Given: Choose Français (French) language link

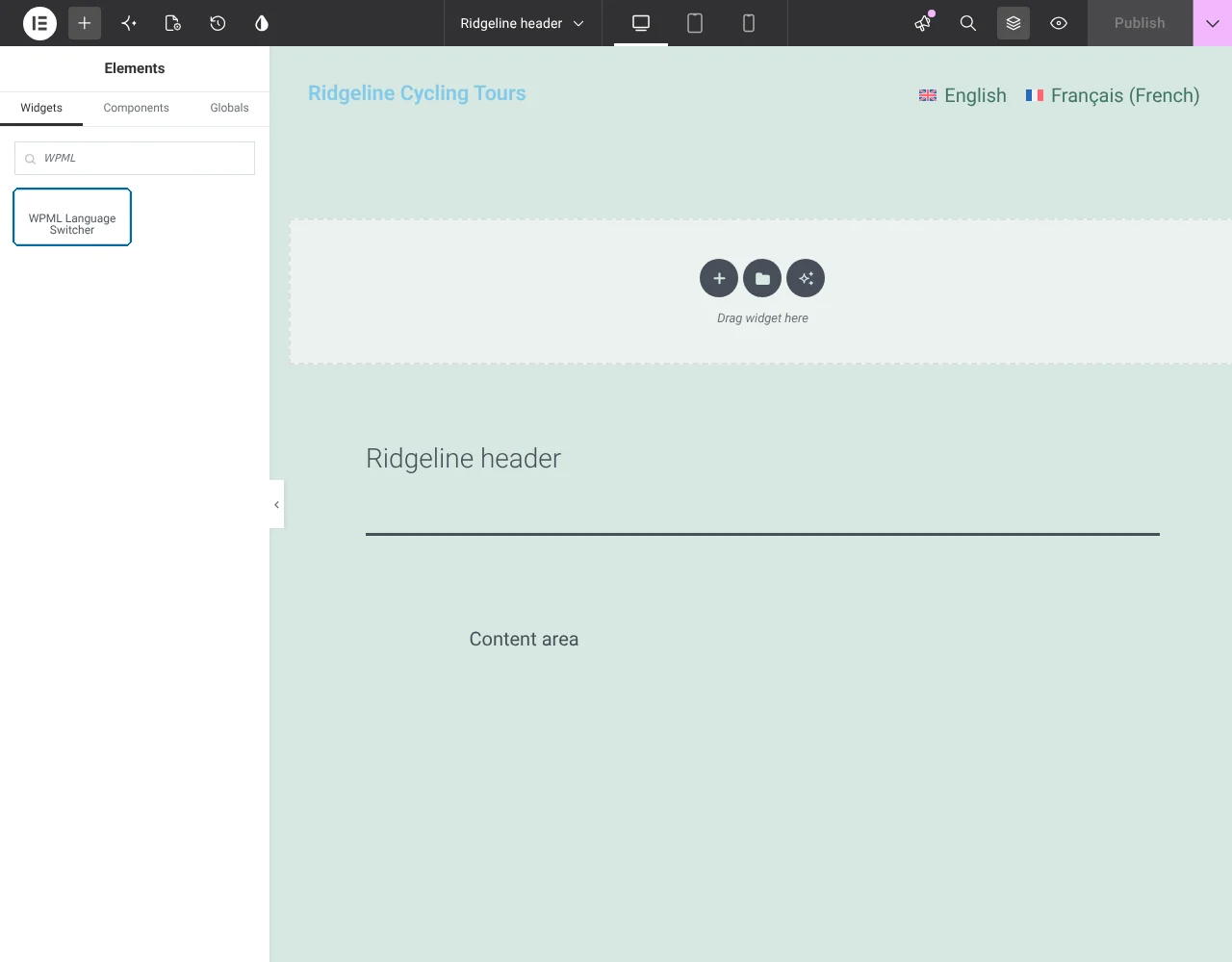Looking at the screenshot, I should coord(1125,95).
